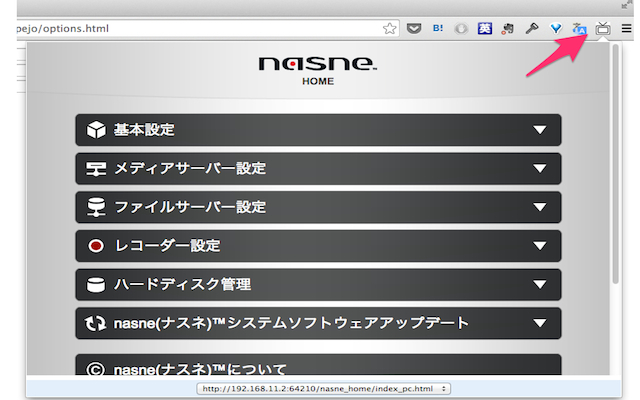Open the メディアサーバー設定 menu label
This screenshot has height=400, width=640.
point(190,169)
